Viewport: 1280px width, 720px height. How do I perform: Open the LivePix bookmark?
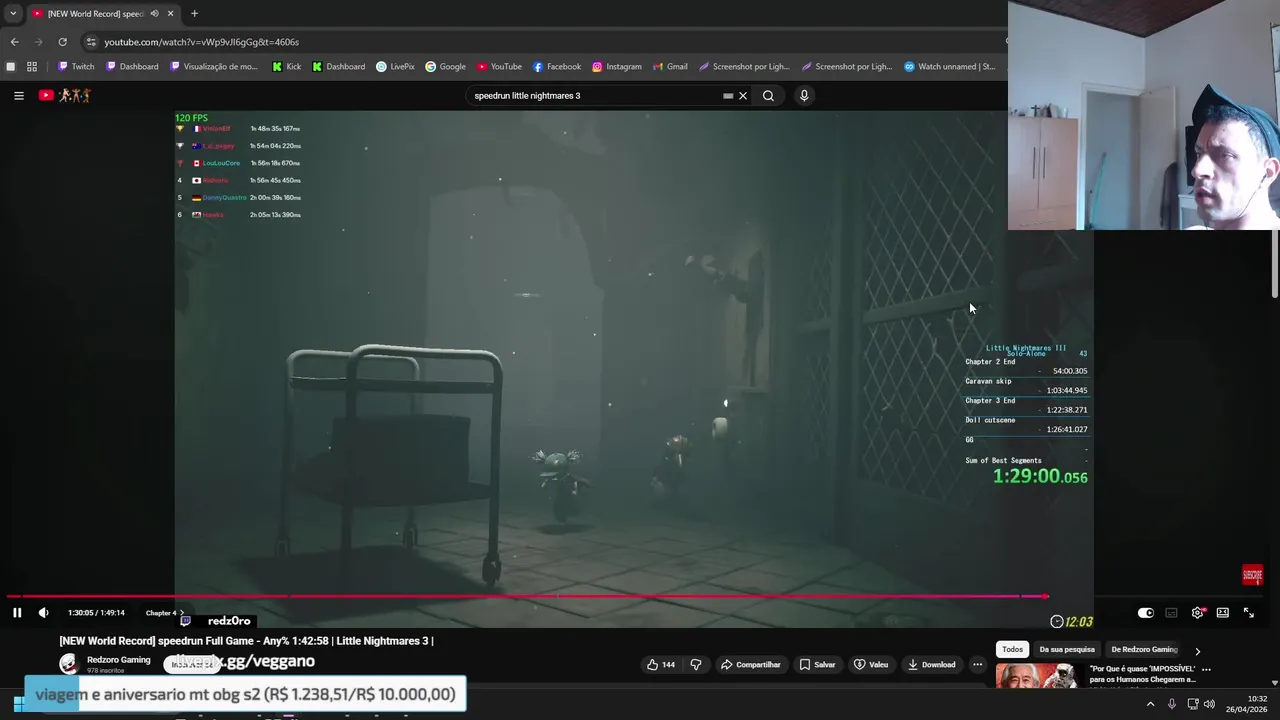[x=395, y=67]
